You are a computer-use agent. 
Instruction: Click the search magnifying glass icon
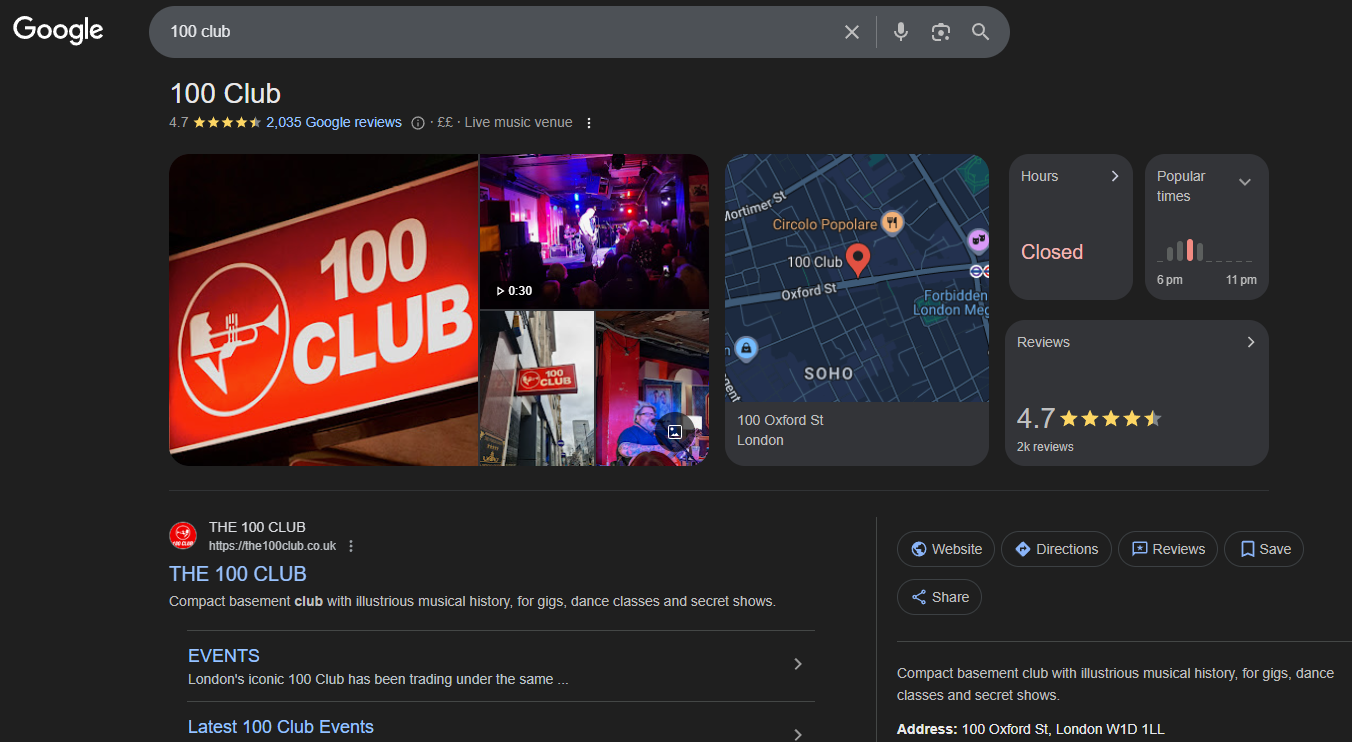(x=980, y=31)
